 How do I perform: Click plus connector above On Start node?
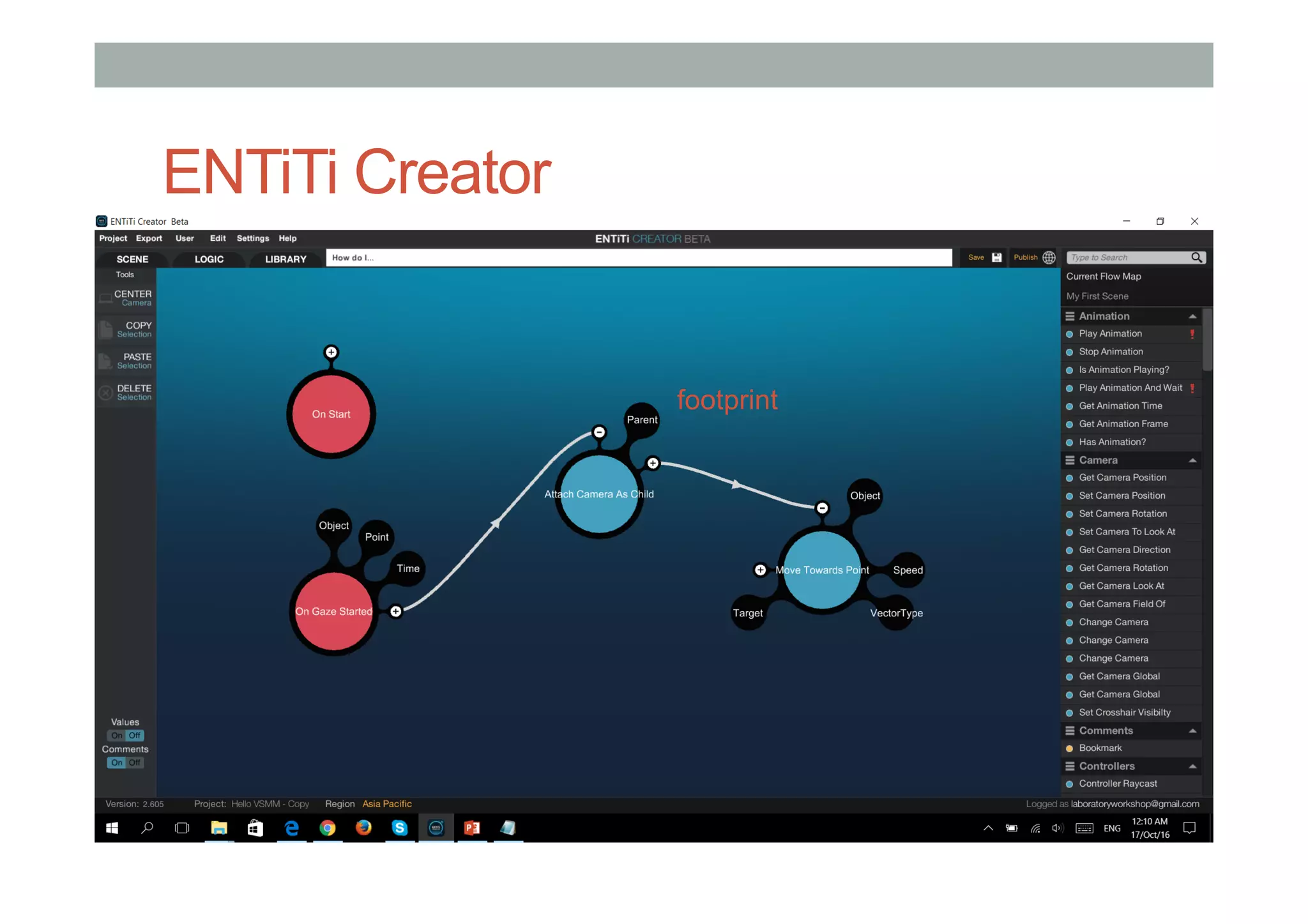pos(331,352)
